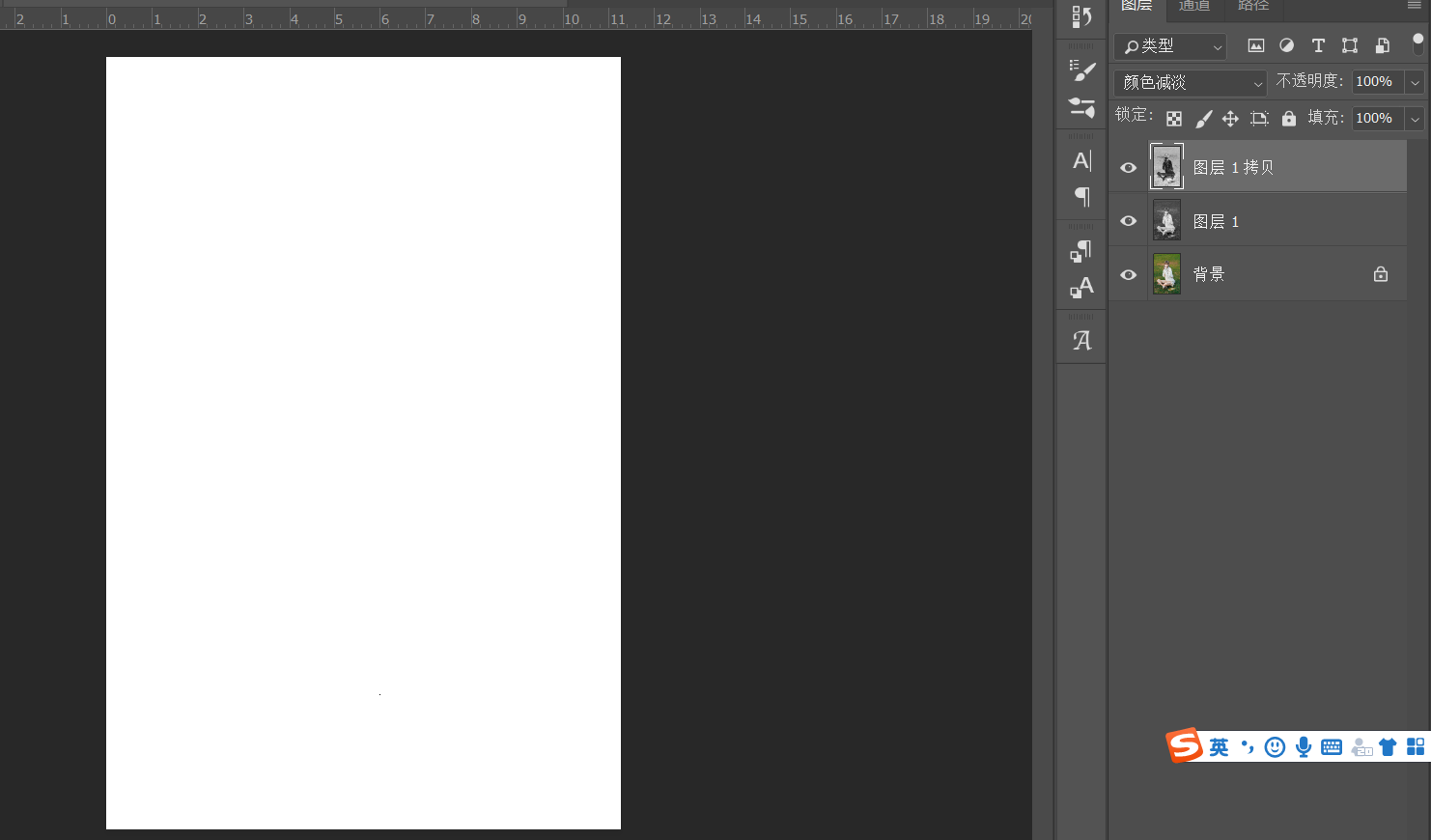Open the Glyphs panel icon
This screenshot has width=1431, height=840.
1081,341
